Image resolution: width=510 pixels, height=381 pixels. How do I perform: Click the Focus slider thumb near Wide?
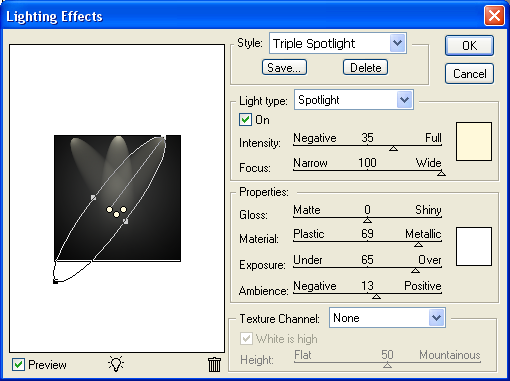[x=441, y=173]
